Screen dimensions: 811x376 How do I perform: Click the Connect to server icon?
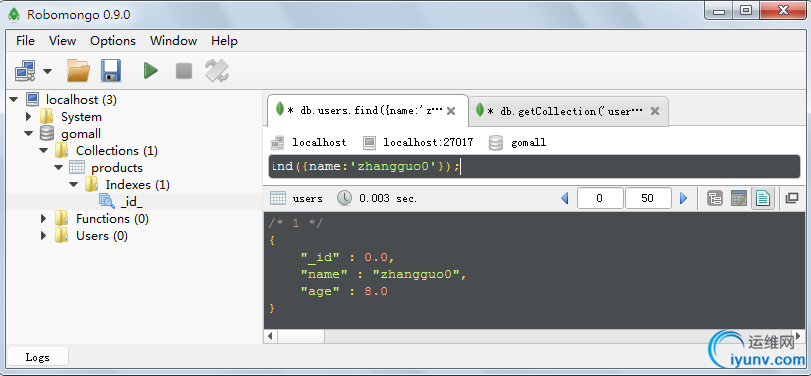point(25,71)
